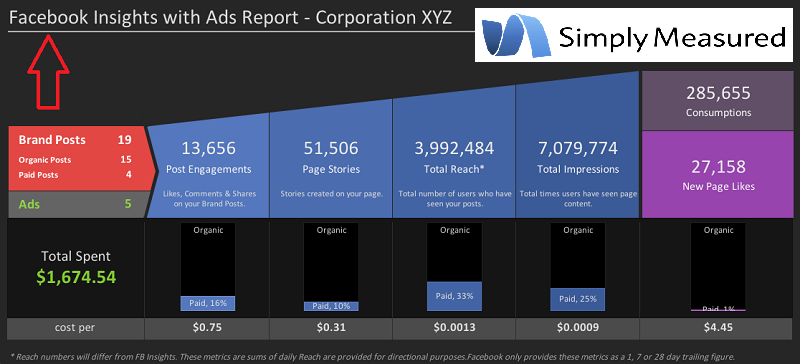800x364 pixels.
Task: Click the New Page Likes purple box
Action: (718, 174)
